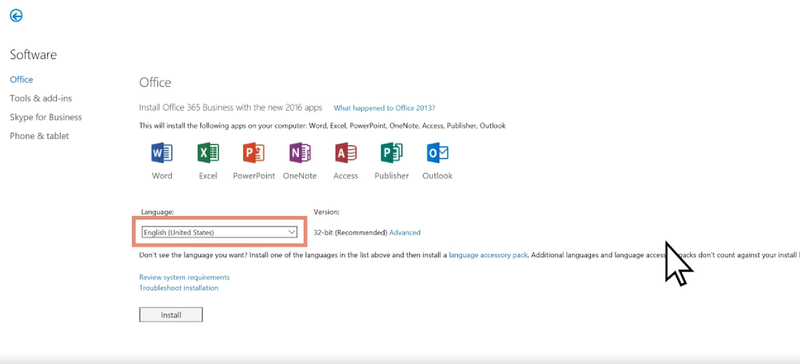Click the 'Software' page heading

(33, 55)
